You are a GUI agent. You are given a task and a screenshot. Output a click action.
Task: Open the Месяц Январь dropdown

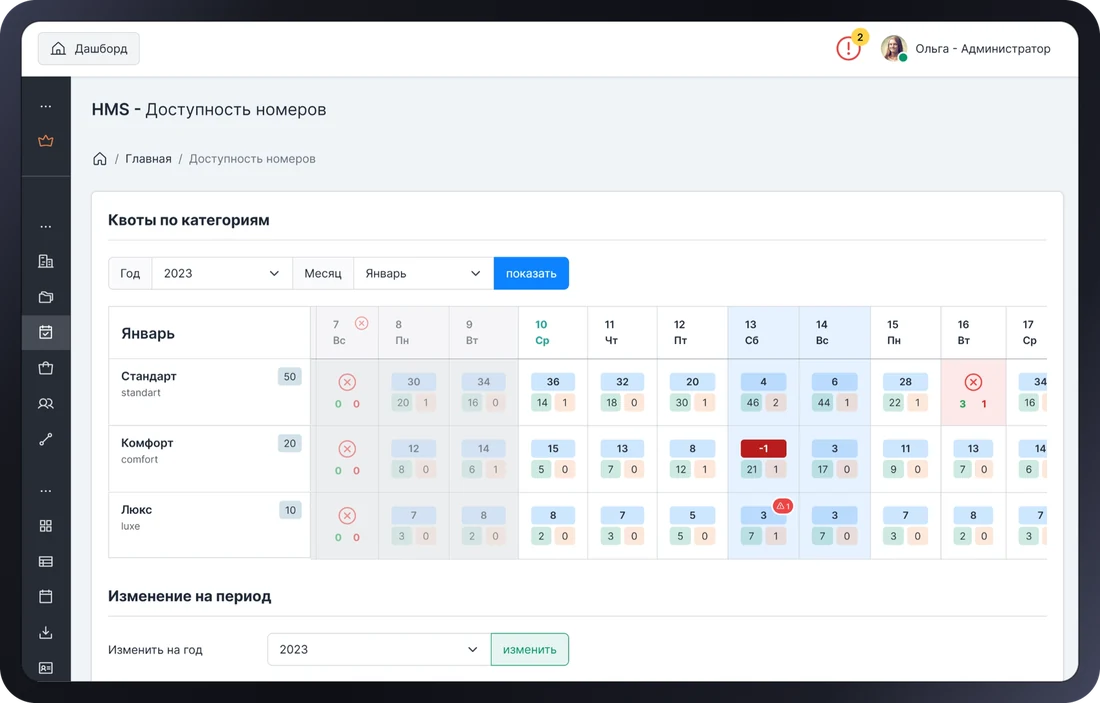(x=424, y=273)
